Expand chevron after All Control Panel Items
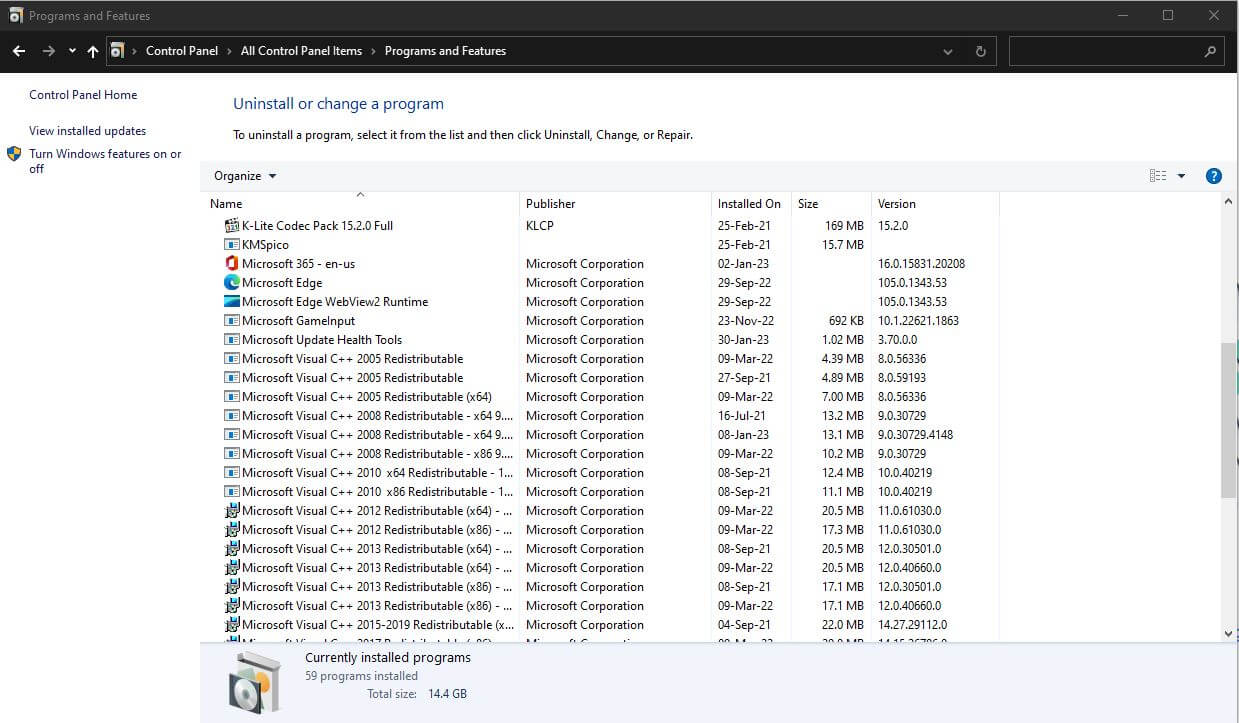Screen dimensions: 1239x723 click(373, 51)
